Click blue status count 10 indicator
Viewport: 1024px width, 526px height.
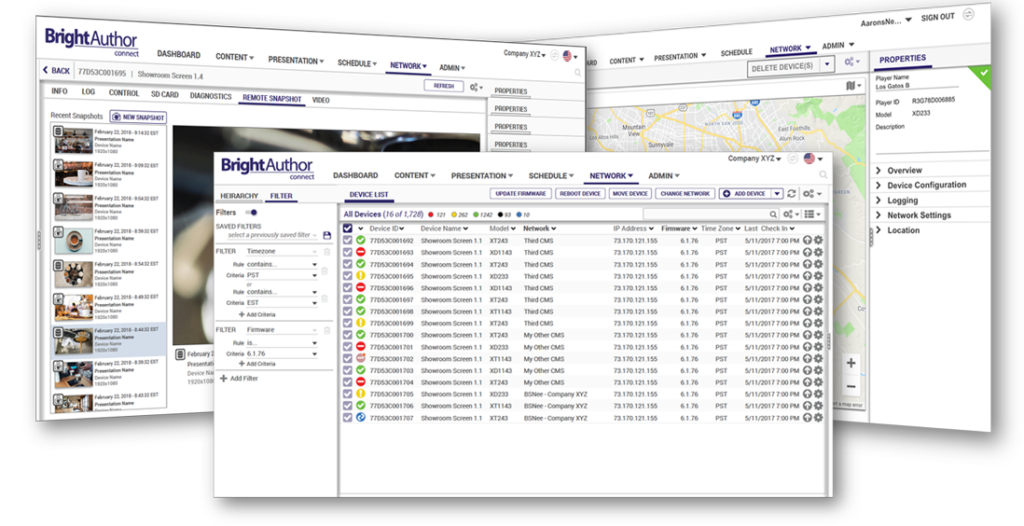tap(522, 214)
